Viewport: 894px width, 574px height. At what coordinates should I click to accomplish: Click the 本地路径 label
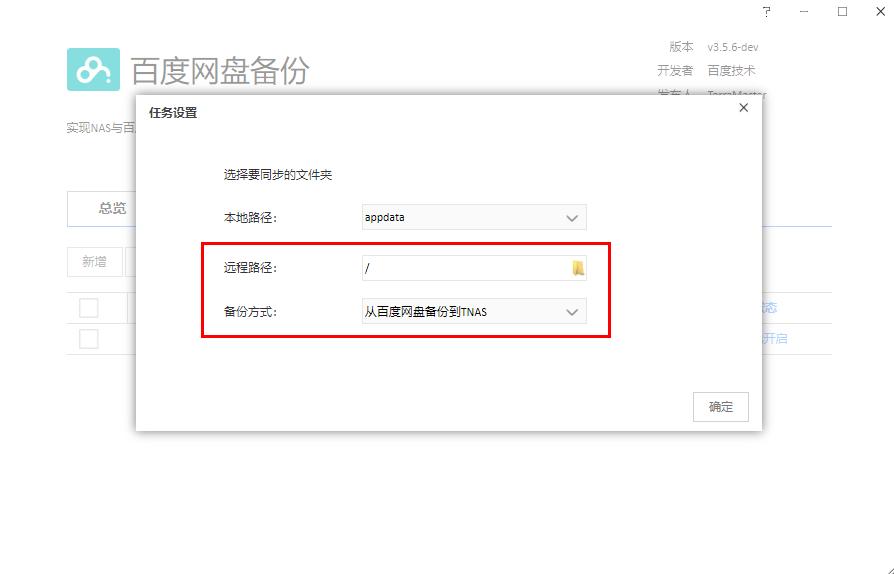click(x=250, y=218)
